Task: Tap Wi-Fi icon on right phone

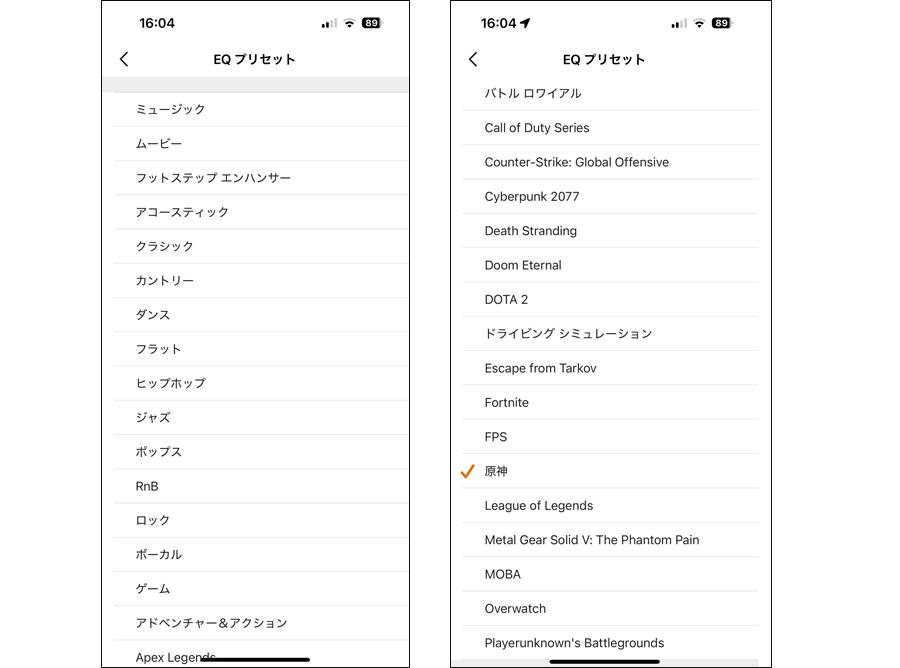Action: tap(699, 23)
